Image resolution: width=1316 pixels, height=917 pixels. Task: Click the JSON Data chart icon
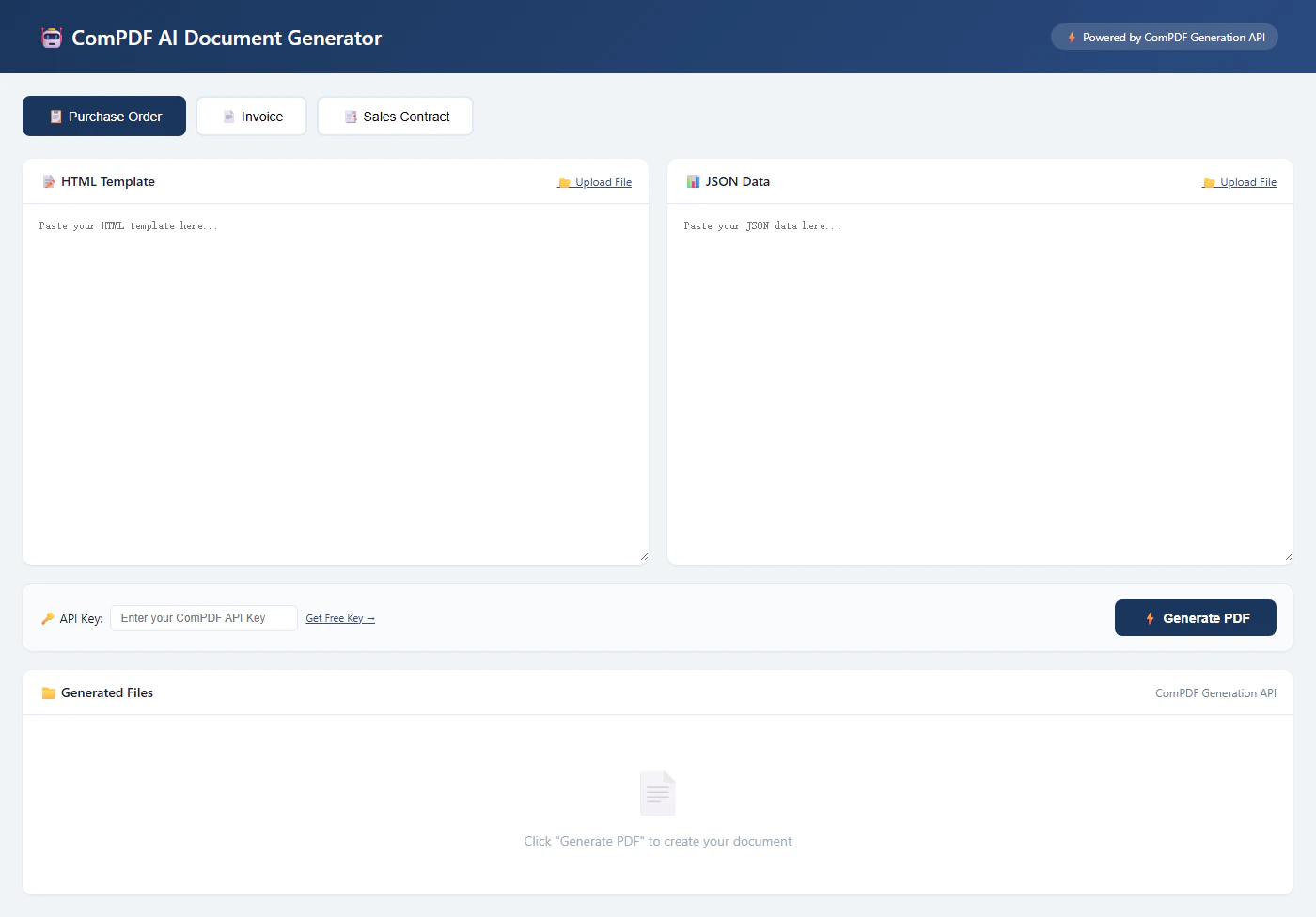coord(693,182)
